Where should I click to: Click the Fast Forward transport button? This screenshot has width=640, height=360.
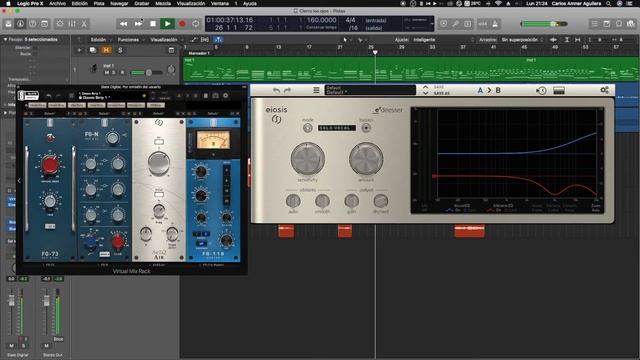[138, 24]
